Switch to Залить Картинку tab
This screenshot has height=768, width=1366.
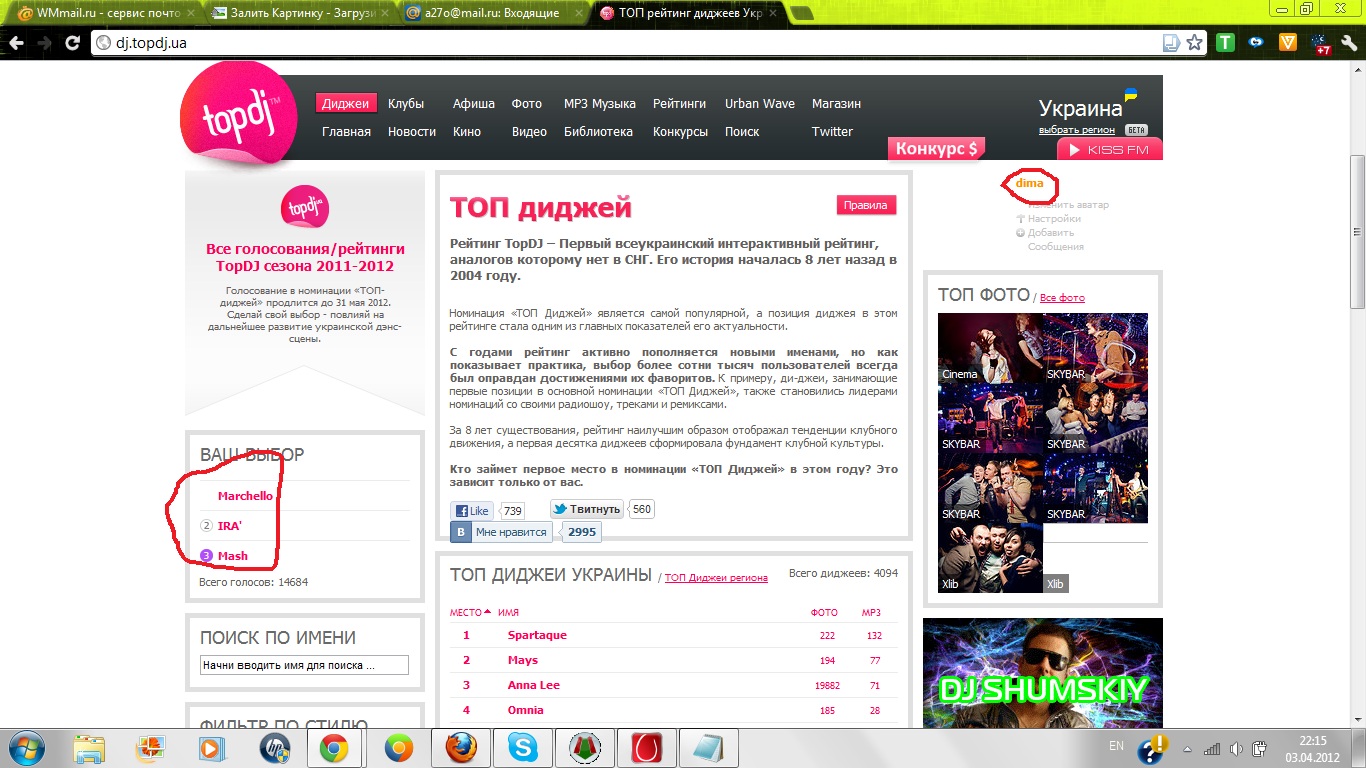[x=298, y=13]
